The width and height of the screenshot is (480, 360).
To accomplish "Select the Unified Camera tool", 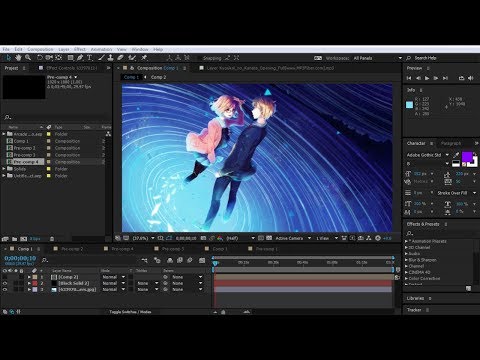I will point(49,58).
